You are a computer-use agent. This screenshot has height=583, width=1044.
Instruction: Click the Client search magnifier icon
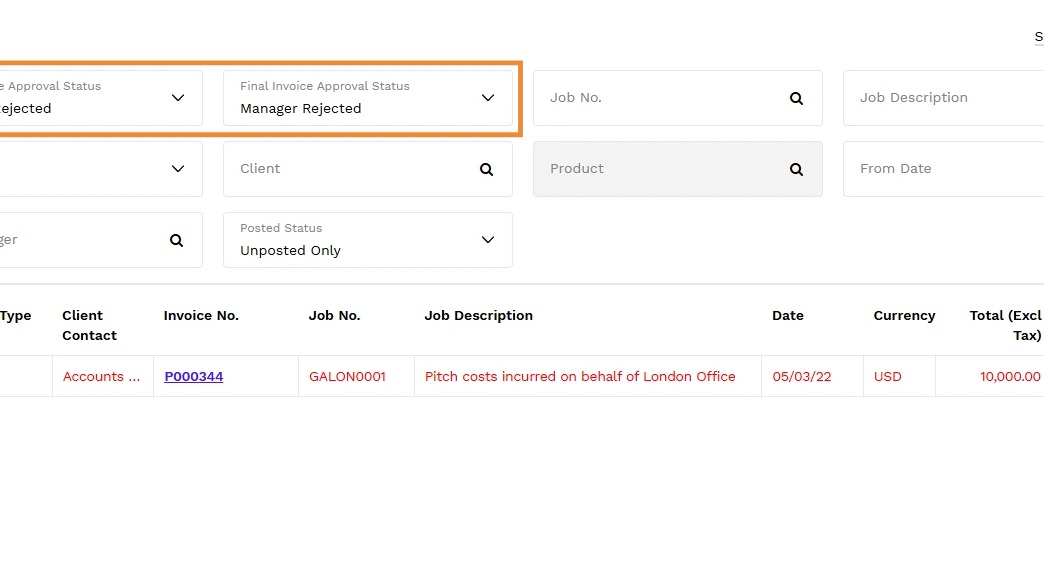point(486,169)
